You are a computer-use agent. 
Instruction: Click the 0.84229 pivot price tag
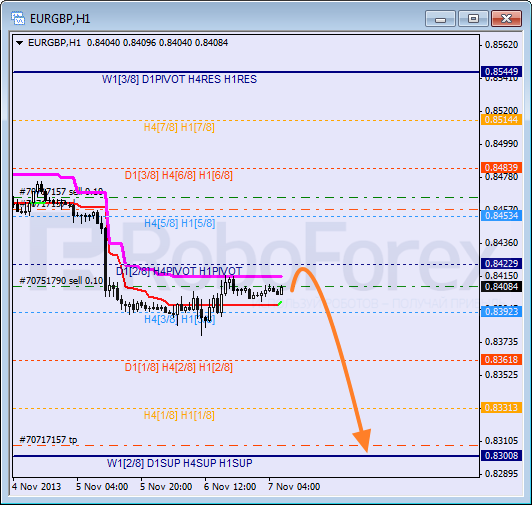click(x=501, y=264)
